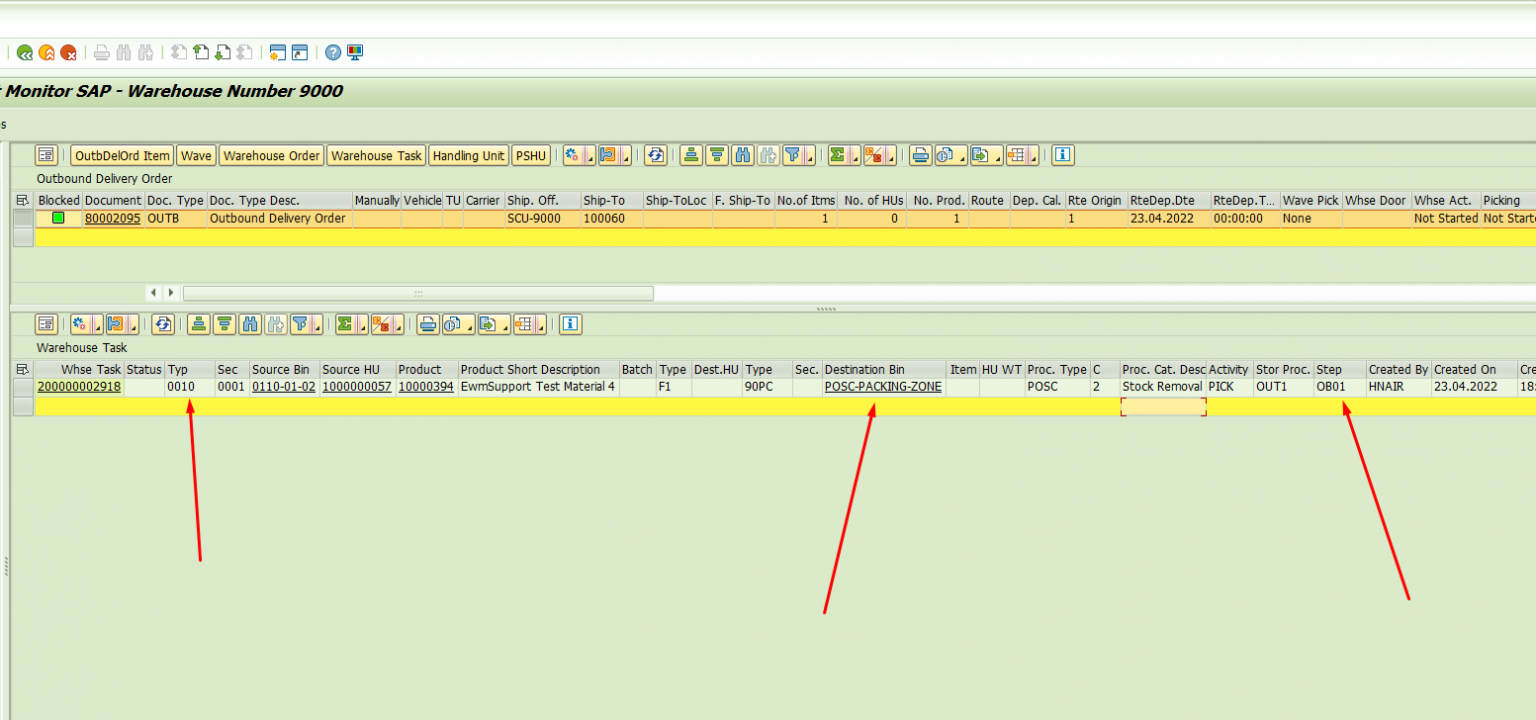Viewport: 1536px width, 720px height.
Task: Click the Find (binoculars) icon in the delivery toolbar
Action: [x=741, y=155]
